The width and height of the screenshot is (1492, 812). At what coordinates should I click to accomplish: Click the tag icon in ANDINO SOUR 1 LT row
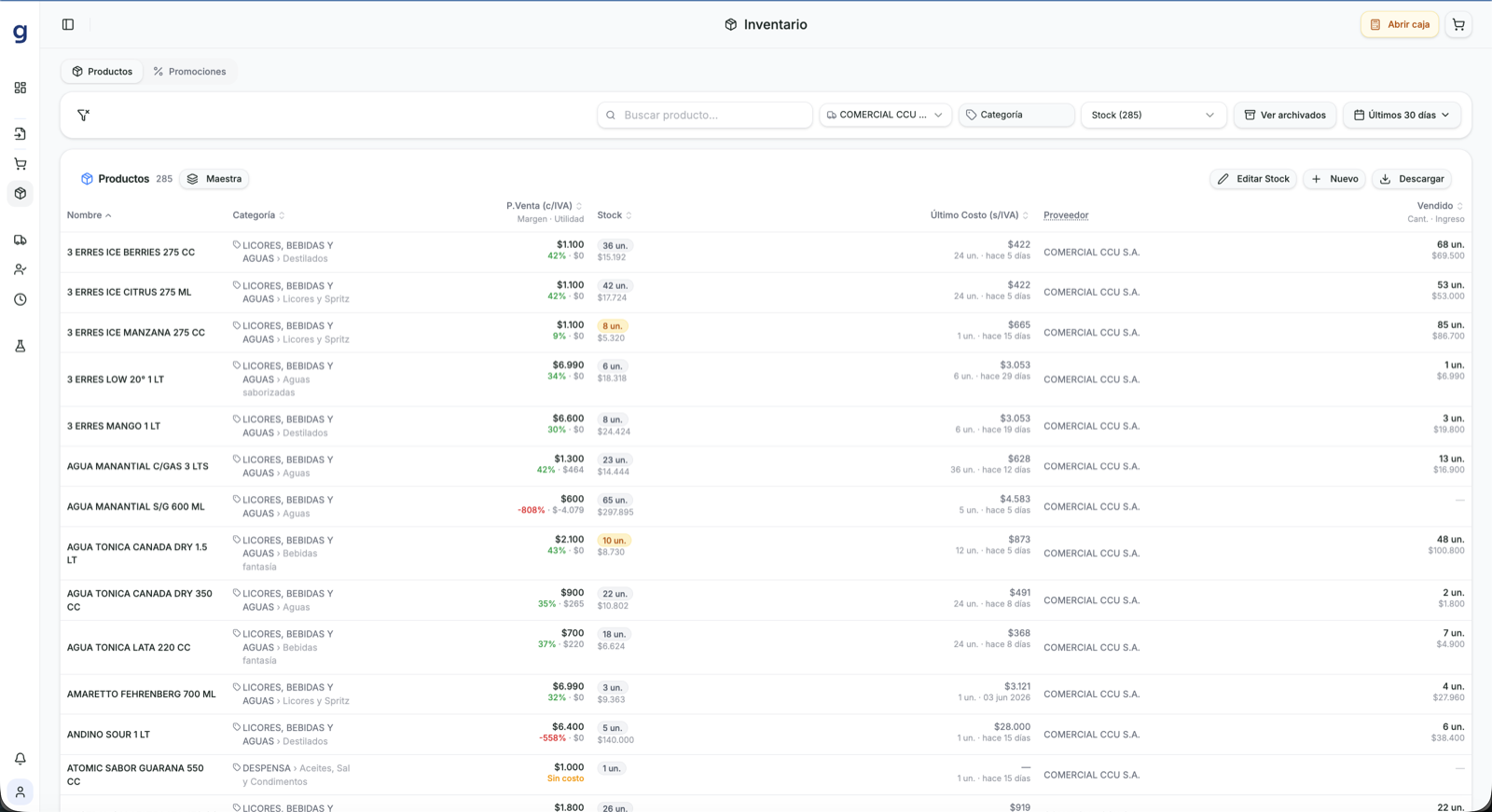[237, 726]
